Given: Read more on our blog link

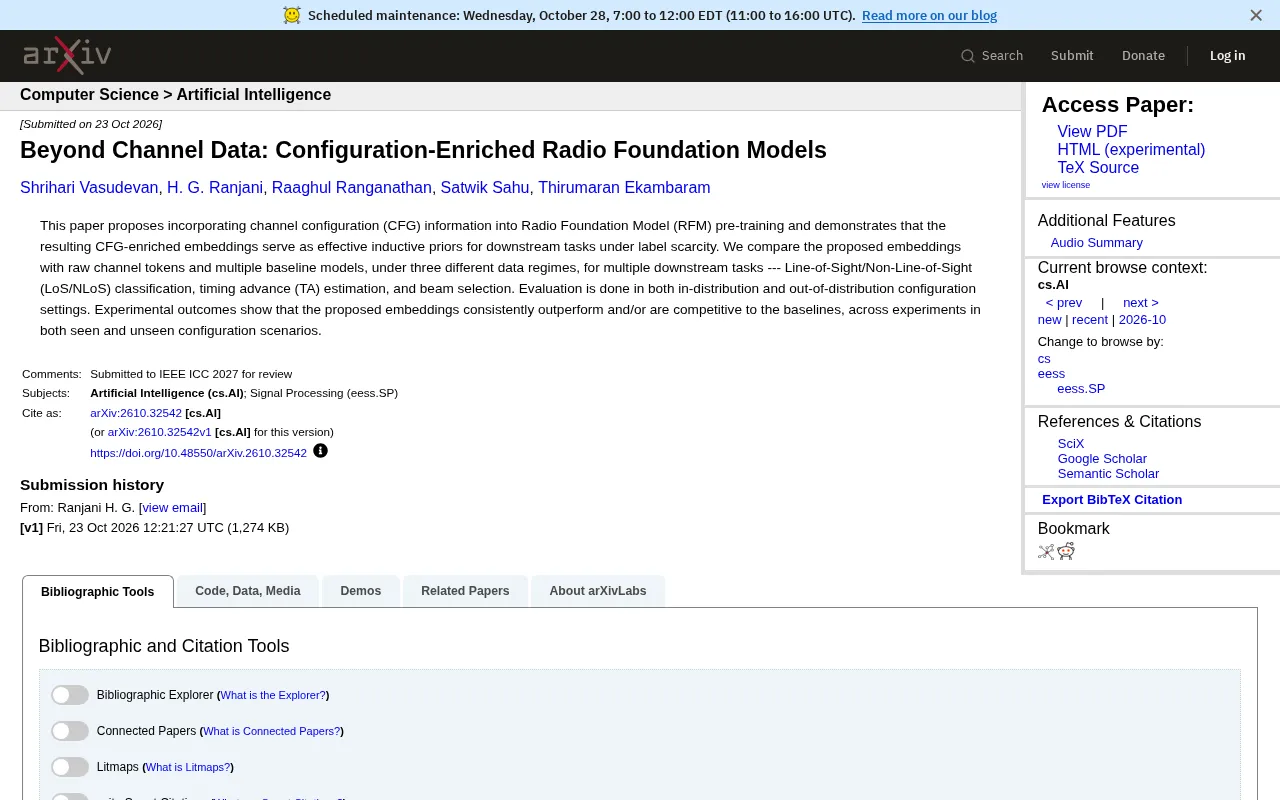Looking at the screenshot, I should pos(929,15).
